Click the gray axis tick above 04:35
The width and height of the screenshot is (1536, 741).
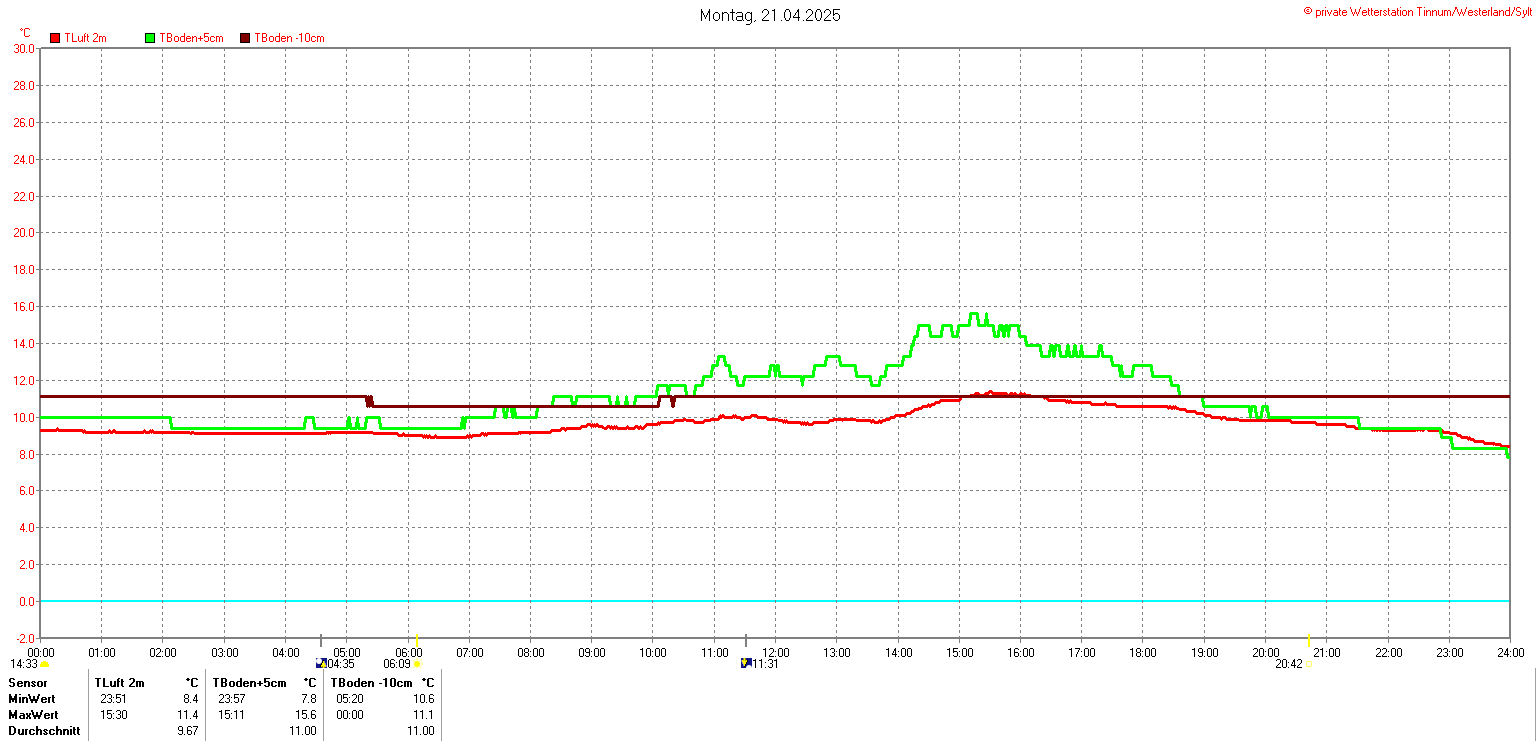coord(321,641)
